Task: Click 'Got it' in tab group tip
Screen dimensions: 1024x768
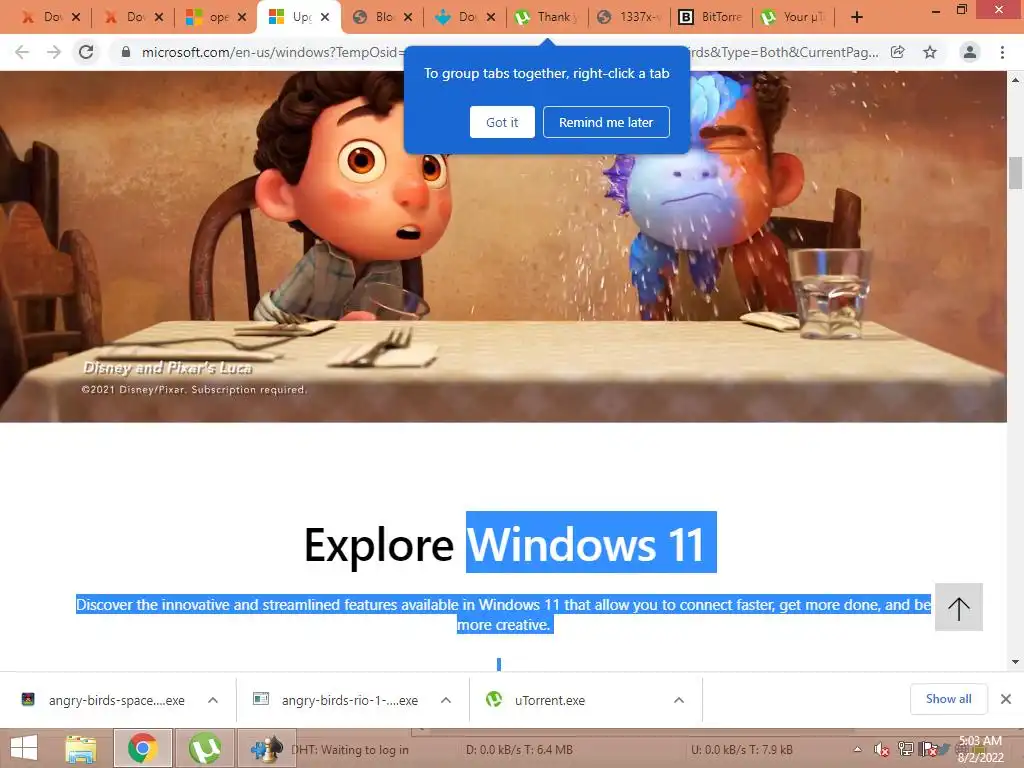Action: pos(502,122)
